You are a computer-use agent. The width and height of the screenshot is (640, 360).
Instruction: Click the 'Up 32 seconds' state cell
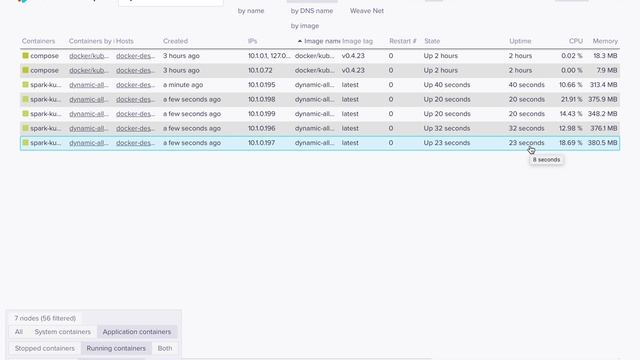[x=447, y=128]
